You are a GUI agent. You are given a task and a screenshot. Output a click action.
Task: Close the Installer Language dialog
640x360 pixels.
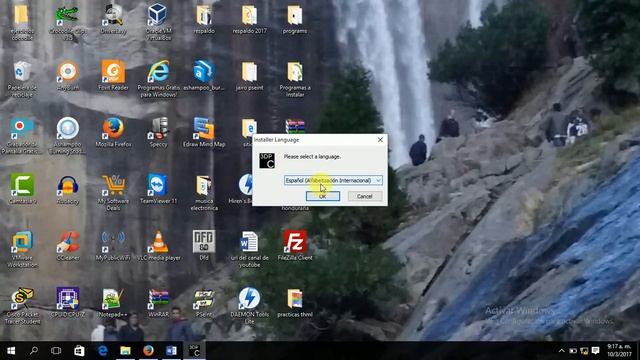coord(380,140)
